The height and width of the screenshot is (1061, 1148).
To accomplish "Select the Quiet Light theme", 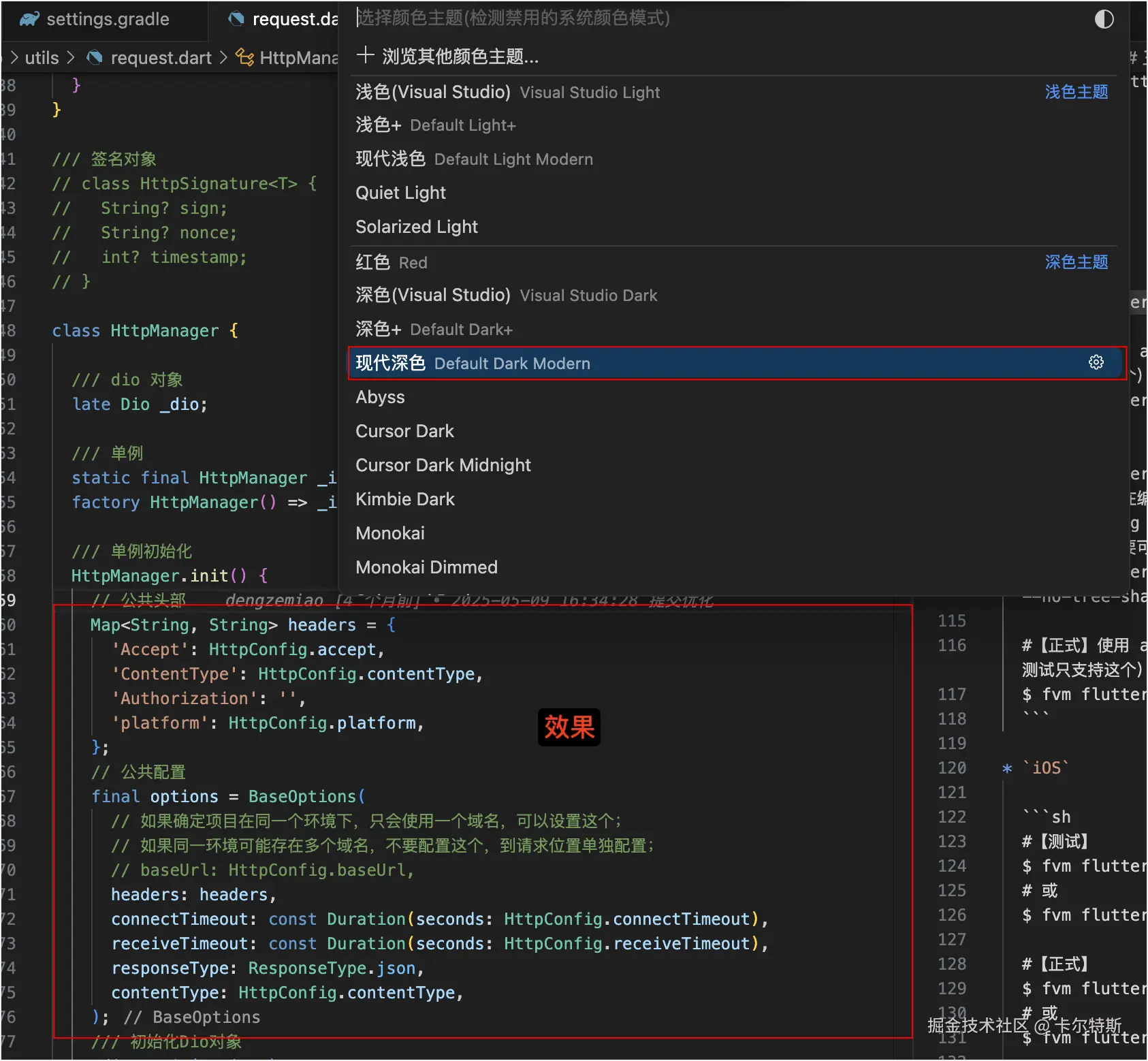I will click(x=734, y=193).
